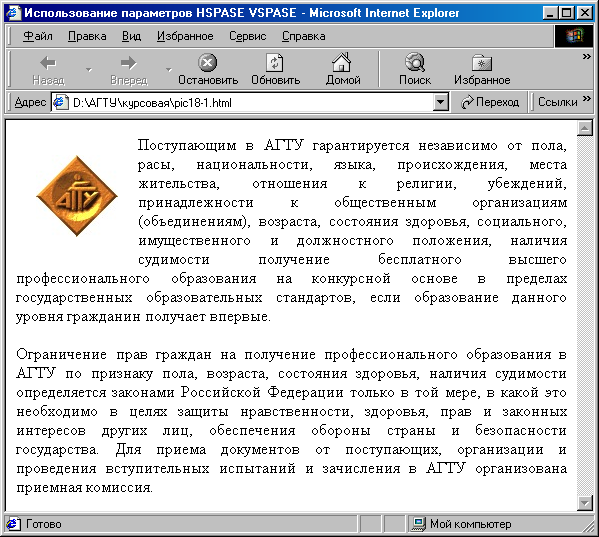Viewport: 599px width, 537px height.
Task: Click the Назад (Back) arrow icon
Action: coord(48,63)
